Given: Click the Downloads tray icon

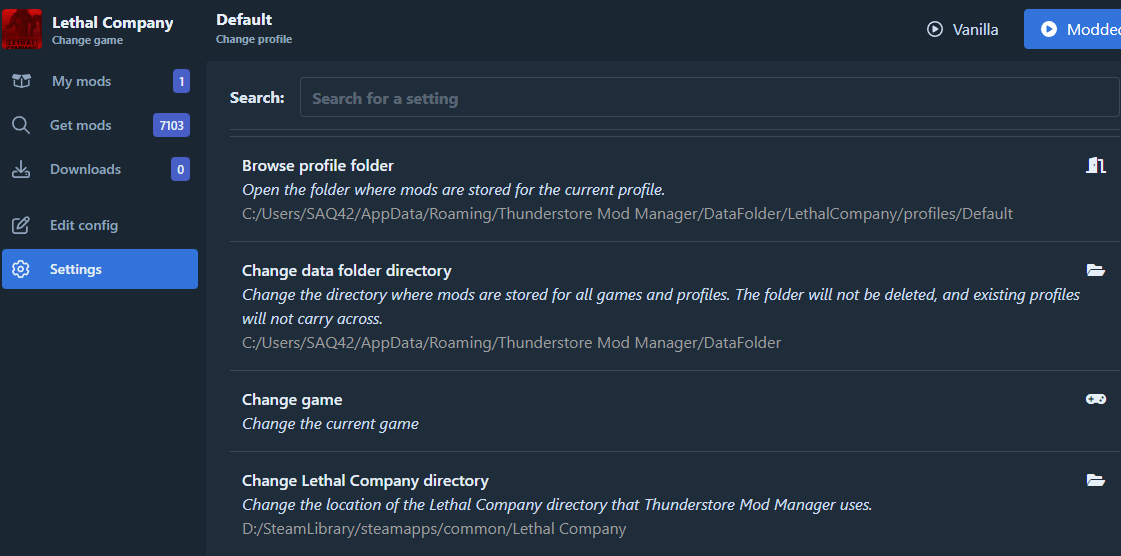Looking at the screenshot, I should 21,169.
